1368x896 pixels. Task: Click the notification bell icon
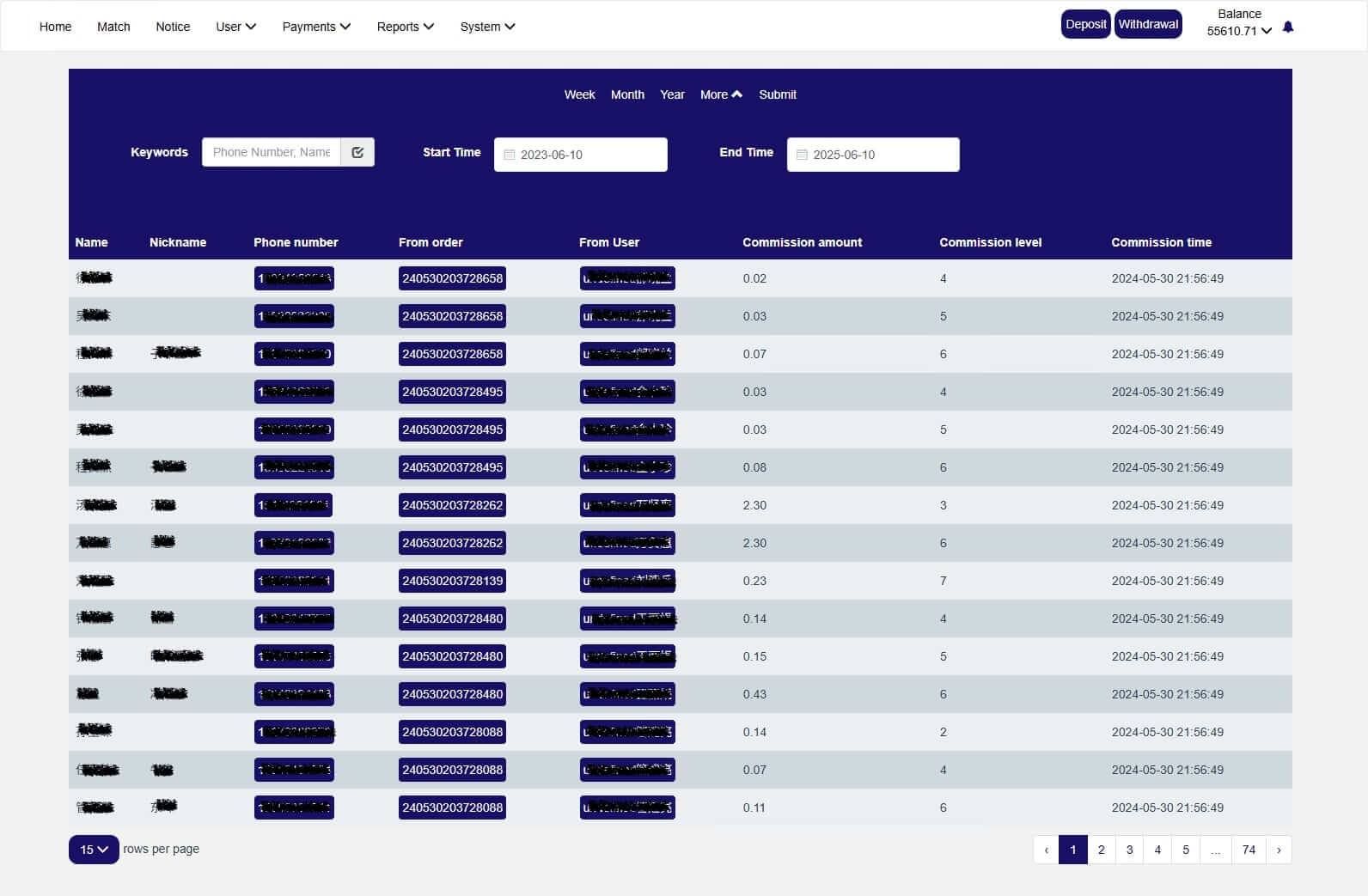(x=1287, y=27)
